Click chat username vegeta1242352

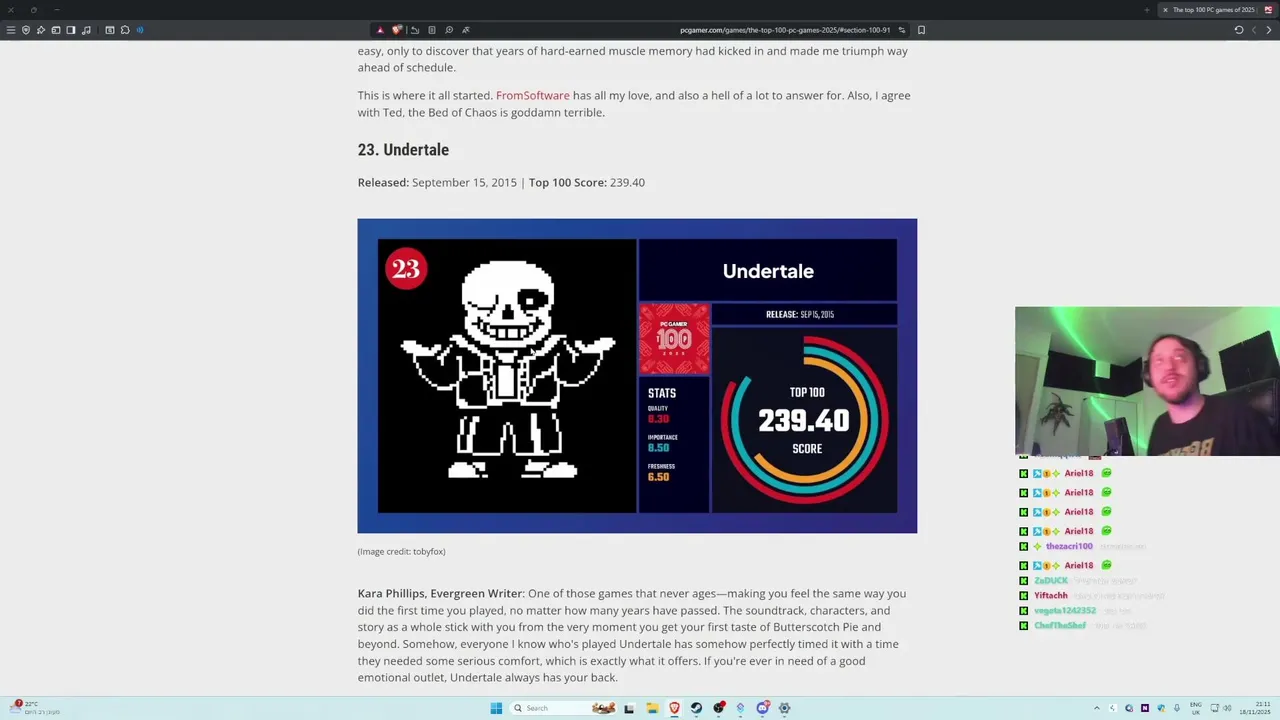(1065, 610)
